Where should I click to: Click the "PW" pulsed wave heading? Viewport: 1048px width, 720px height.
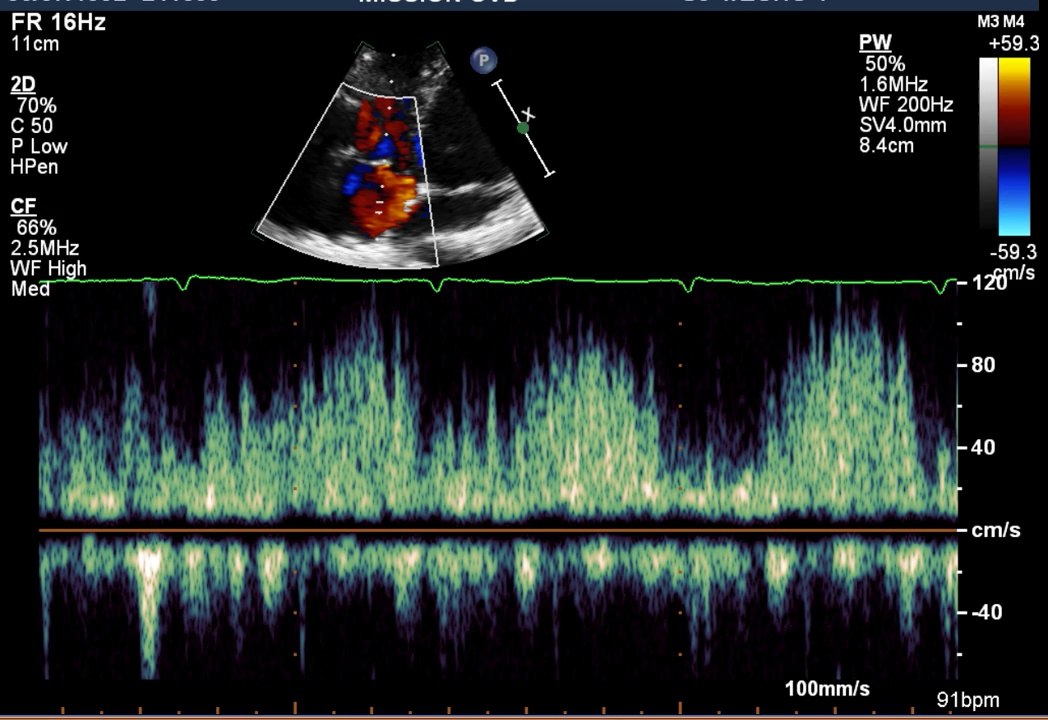(875, 43)
